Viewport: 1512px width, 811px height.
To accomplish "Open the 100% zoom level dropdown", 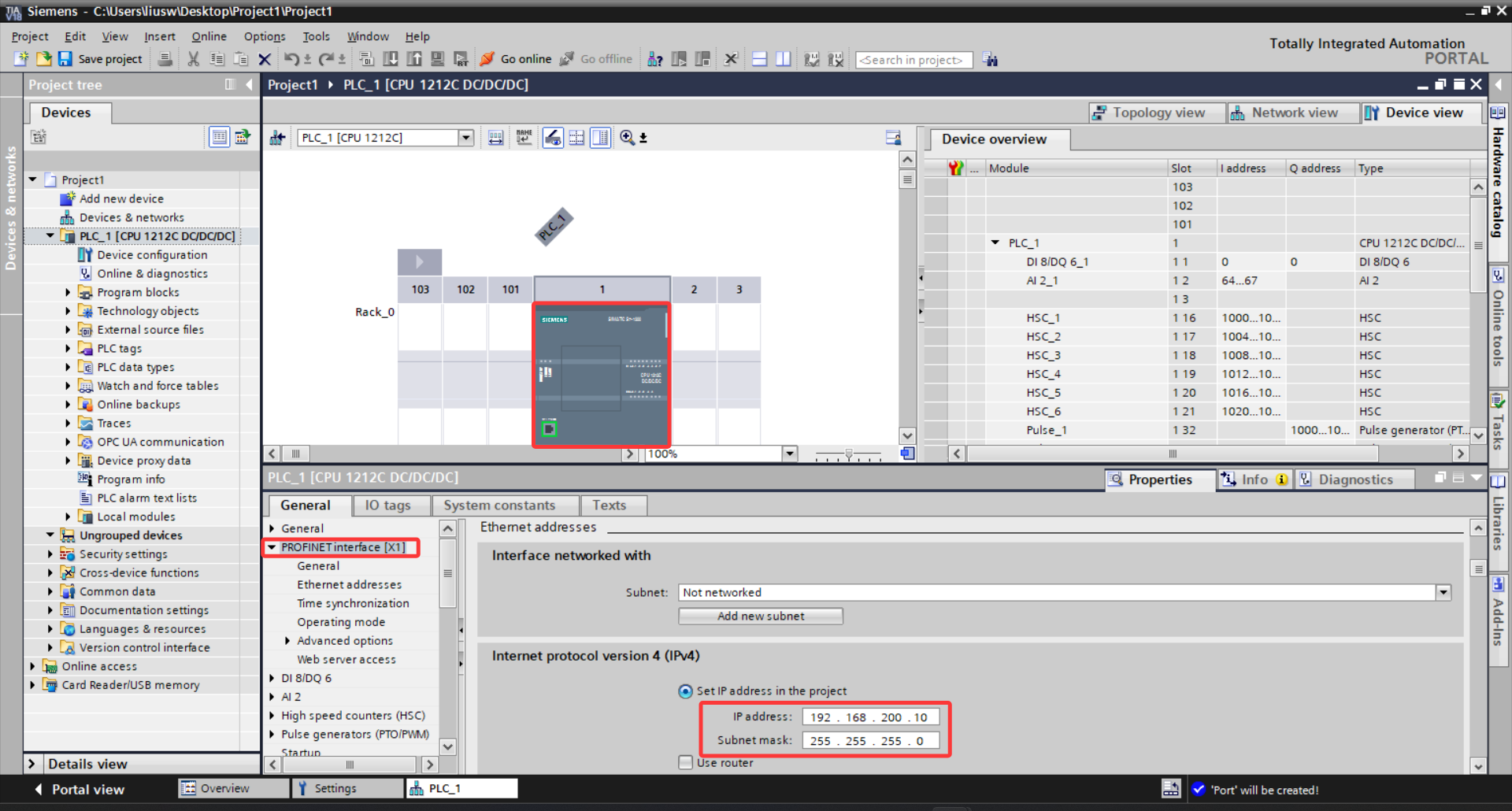I will point(789,454).
